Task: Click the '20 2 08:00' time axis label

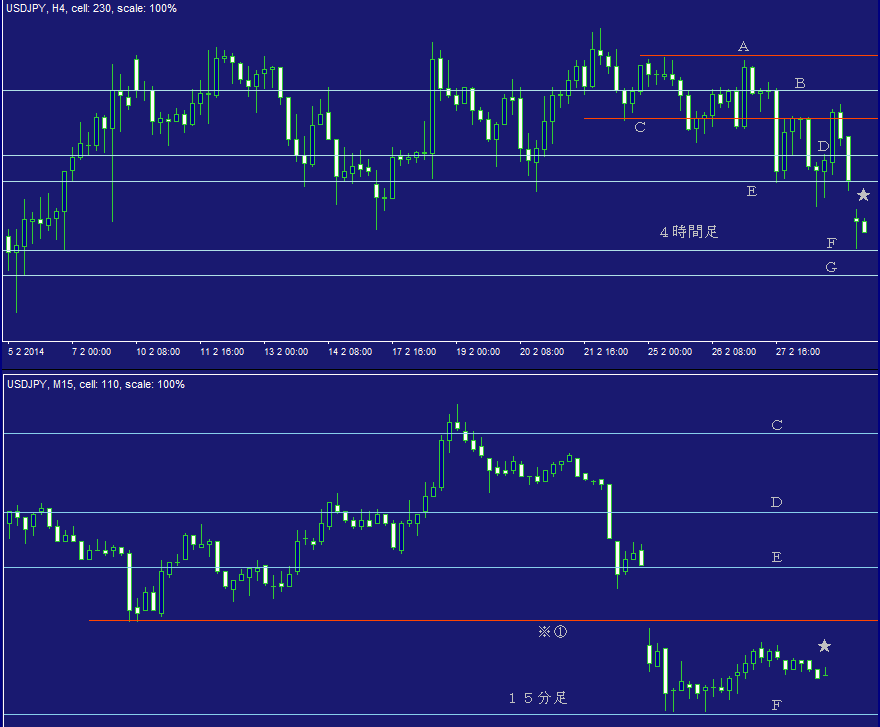Action: click(x=542, y=351)
